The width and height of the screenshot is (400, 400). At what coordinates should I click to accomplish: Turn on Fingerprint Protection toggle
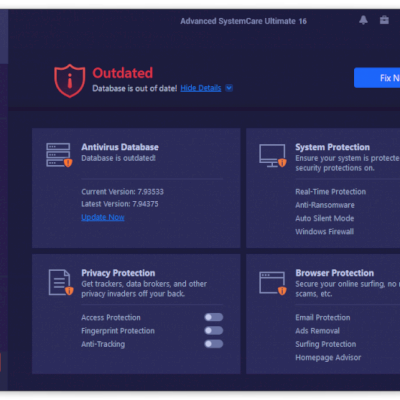214,331
